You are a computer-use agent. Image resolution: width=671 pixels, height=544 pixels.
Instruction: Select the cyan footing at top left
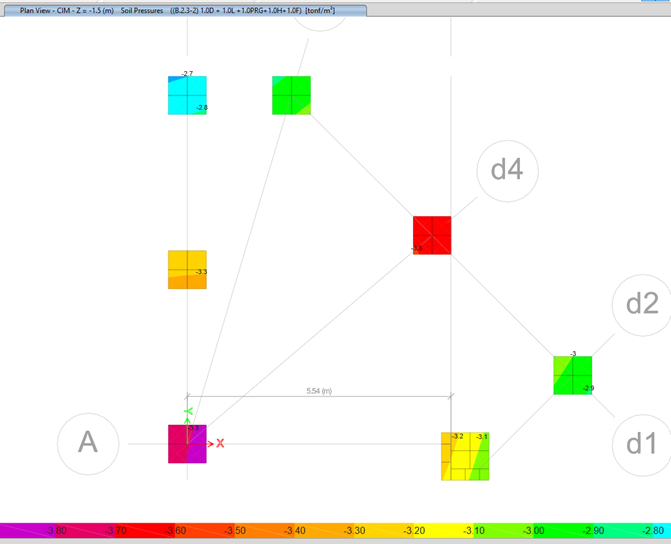click(x=187, y=95)
